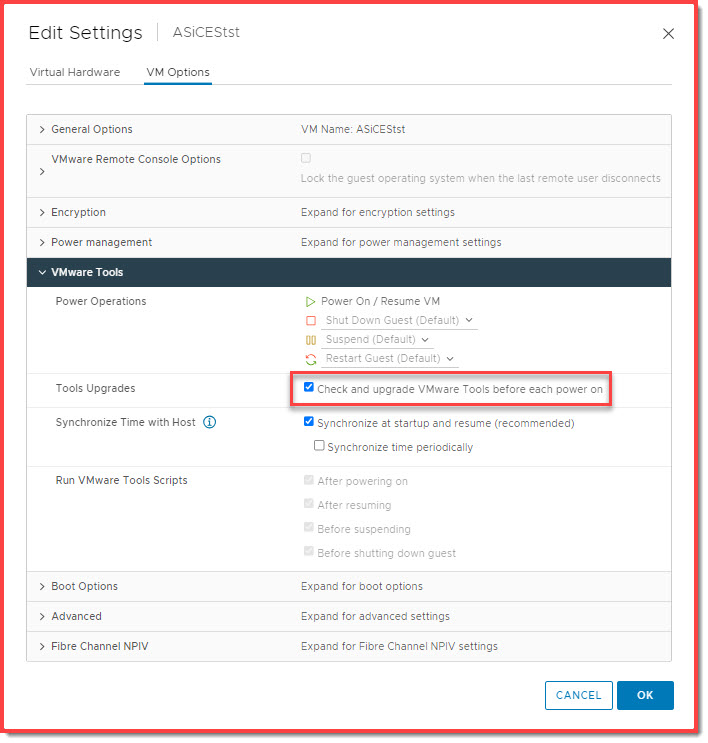
Task: Open the Shut Down Guest (Default) dropdown
Action: (400, 321)
